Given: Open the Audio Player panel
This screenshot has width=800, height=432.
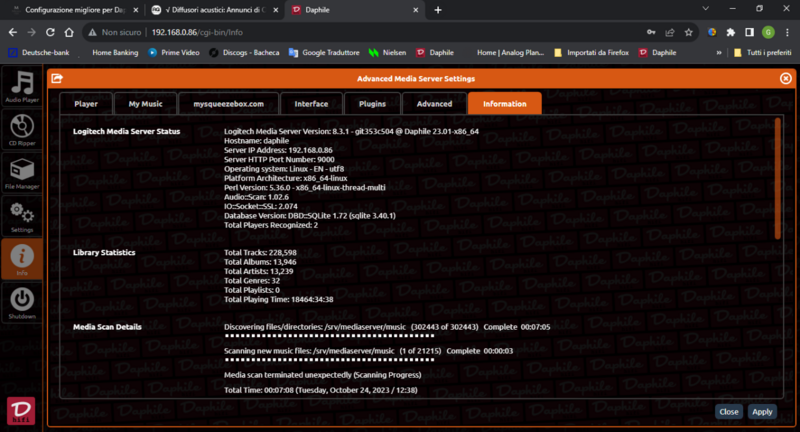Looking at the screenshot, I should 23,87.
